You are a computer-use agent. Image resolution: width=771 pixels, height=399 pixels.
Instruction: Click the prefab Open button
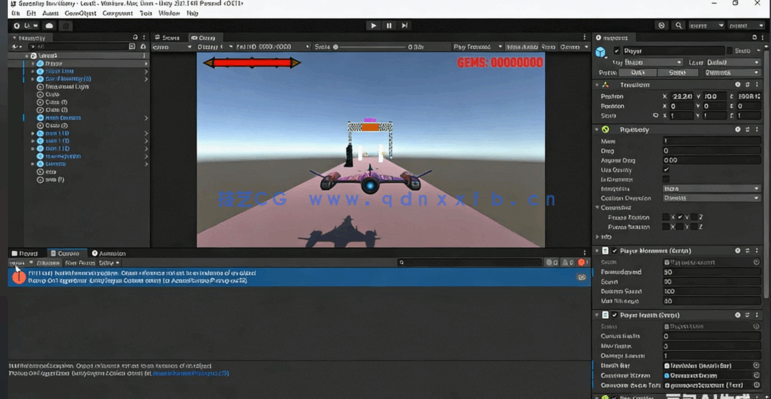click(x=637, y=72)
